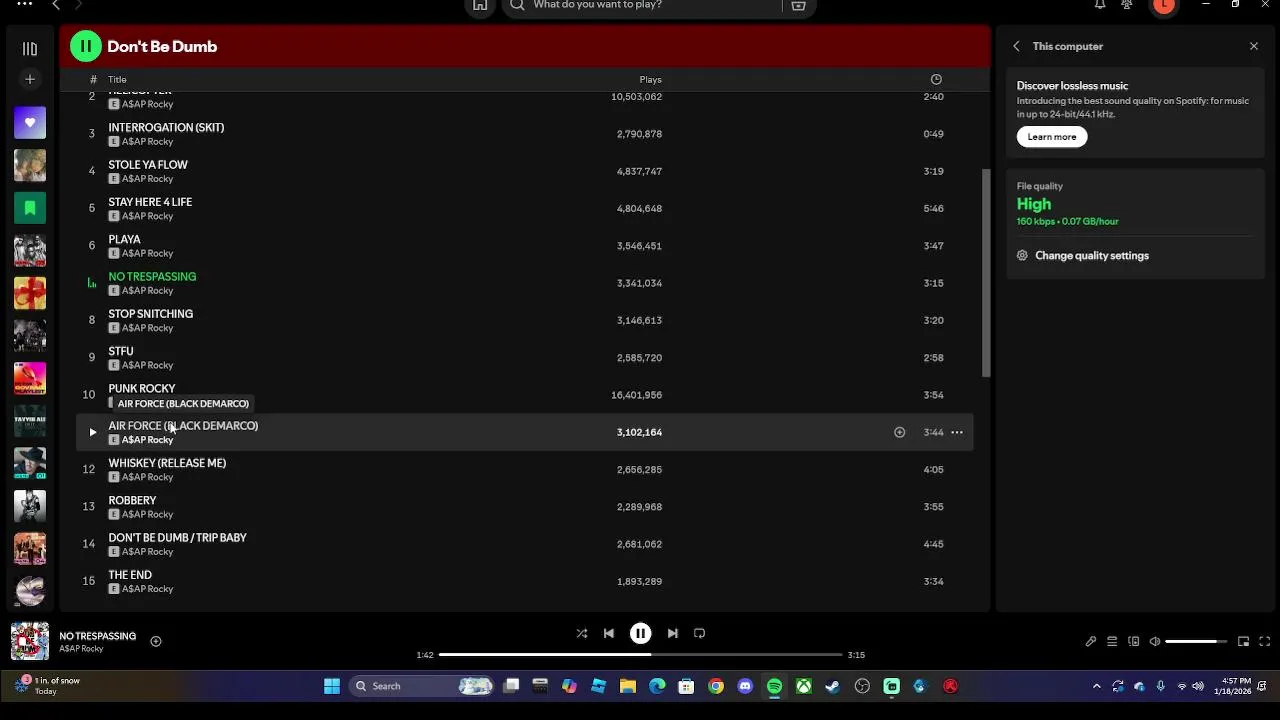The image size is (1280, 720).
Task: Open the user profile avatar menu
Action: pos(1163,5)
